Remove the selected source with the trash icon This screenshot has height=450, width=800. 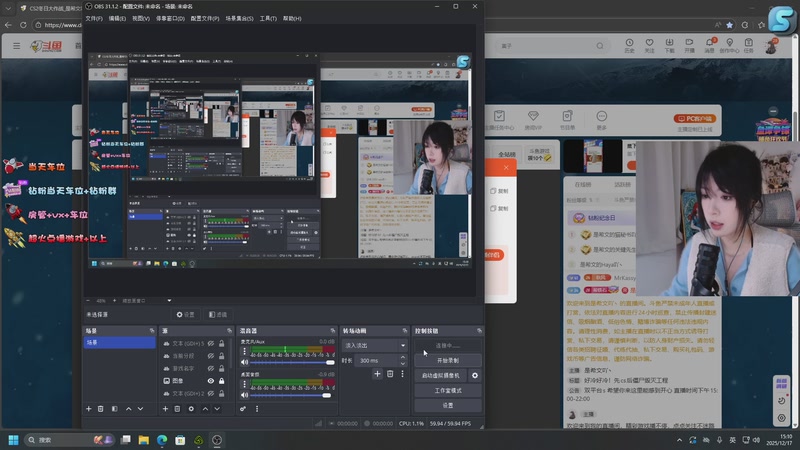(177, 409)
